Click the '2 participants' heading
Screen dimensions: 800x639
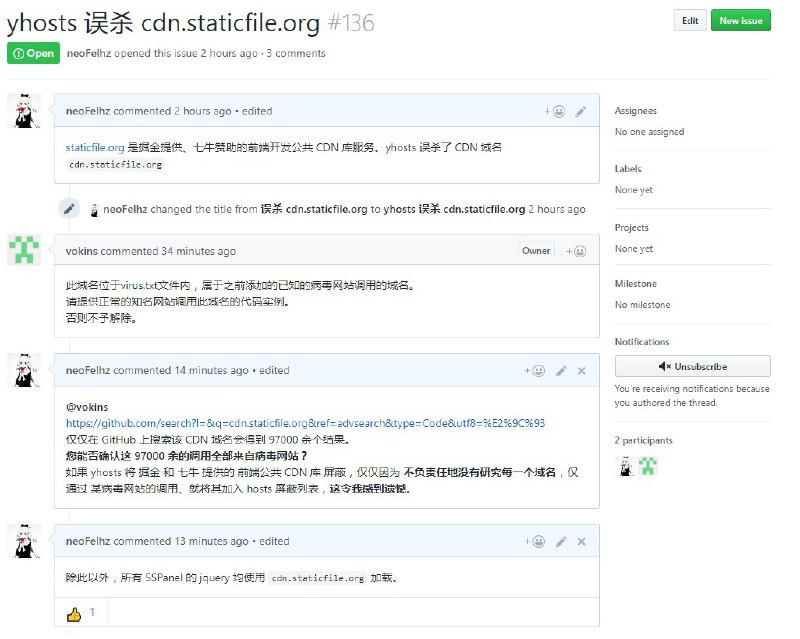[x=643, y=440]
